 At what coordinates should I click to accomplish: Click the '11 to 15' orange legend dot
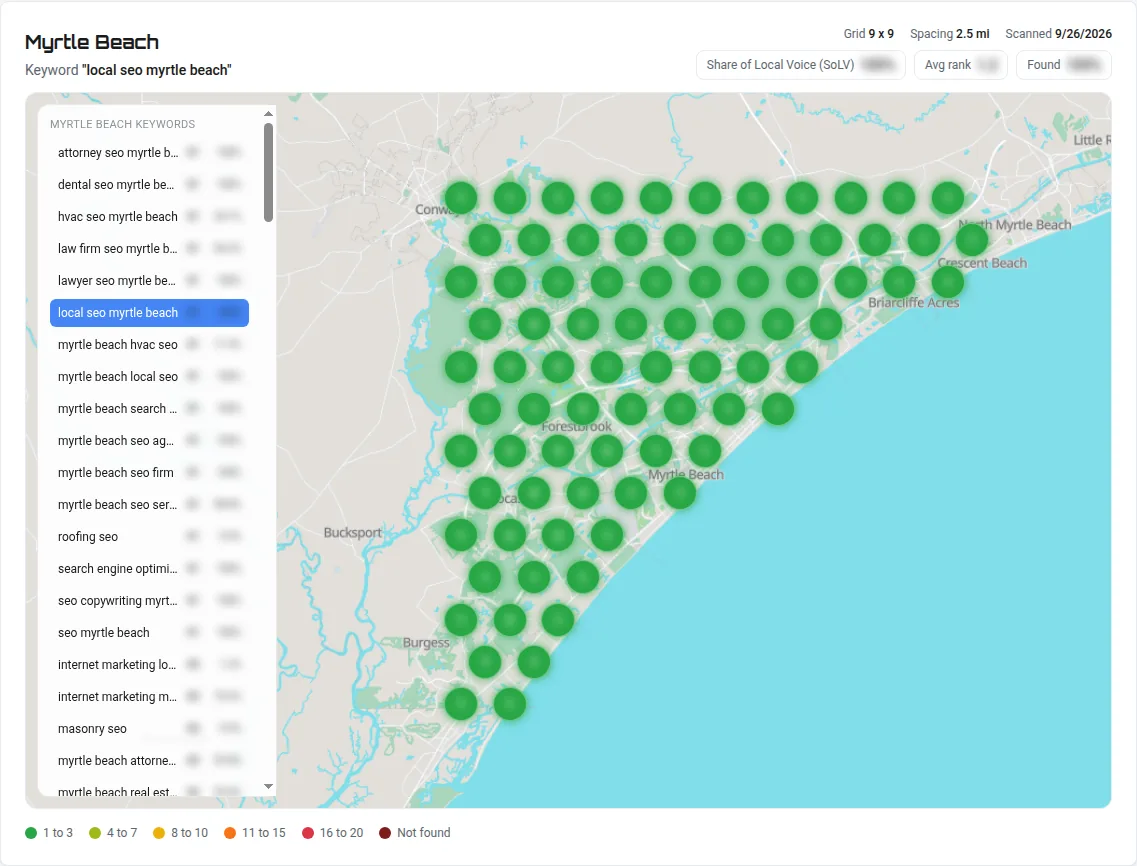(x=230, y=833)
